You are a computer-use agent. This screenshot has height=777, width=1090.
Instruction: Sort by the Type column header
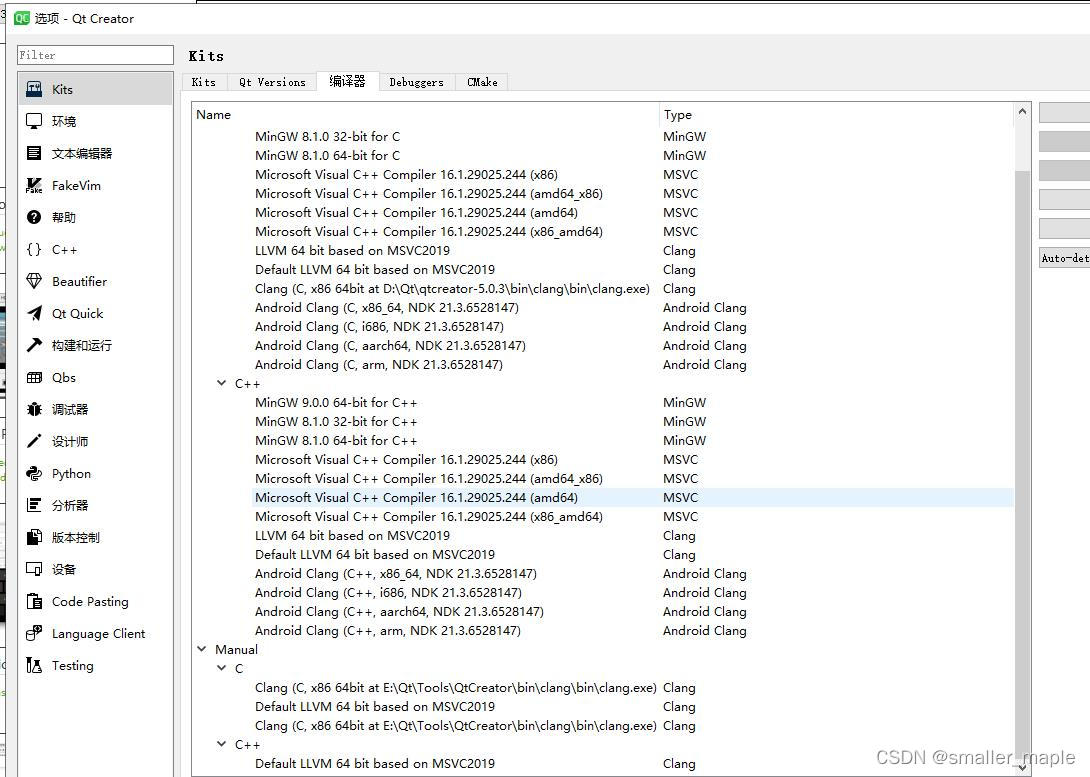tap(837, 115)
